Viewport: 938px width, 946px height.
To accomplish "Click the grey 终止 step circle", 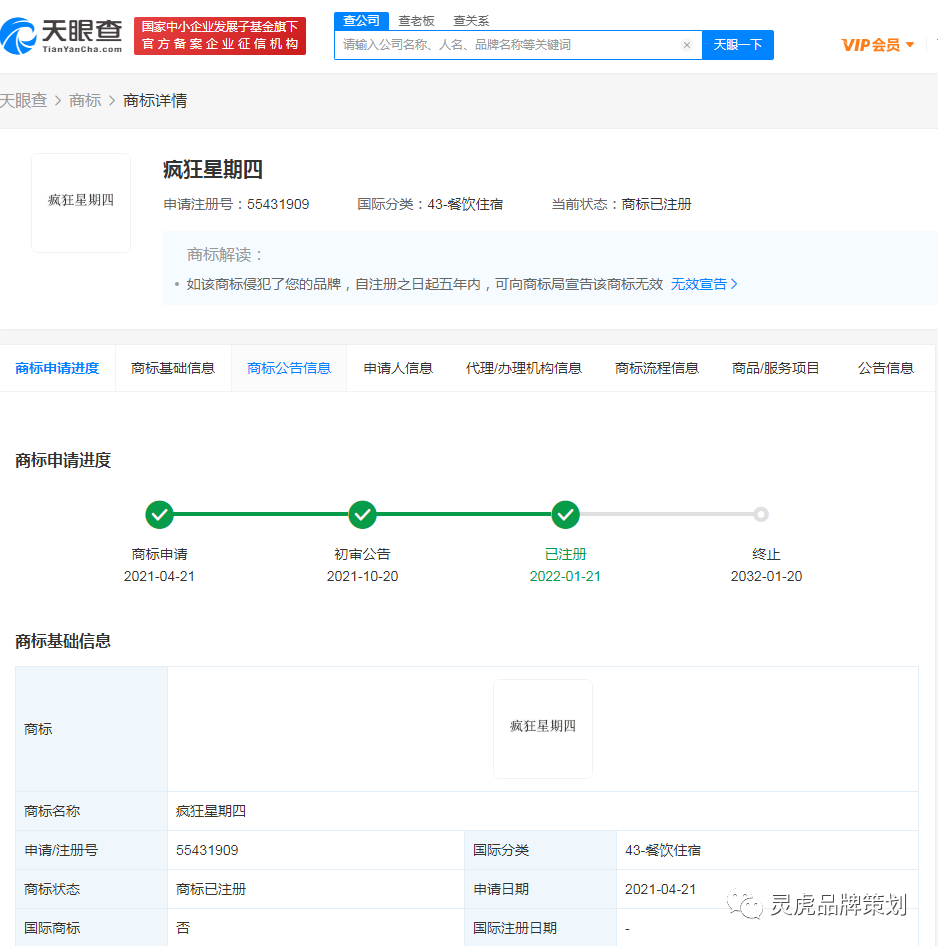I will coord(761,515).
